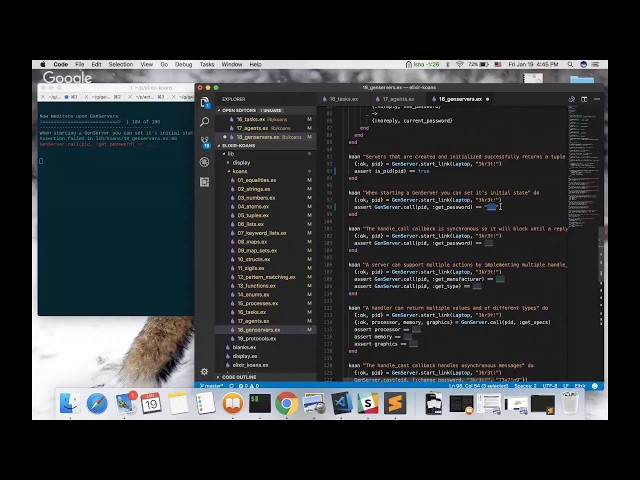Image resolution: width=640 pixels, height=480 pixels.
Task: Open 07_keyword_lists.ex in the file tree
Action: pyautogui.click(x=265, y=233)
